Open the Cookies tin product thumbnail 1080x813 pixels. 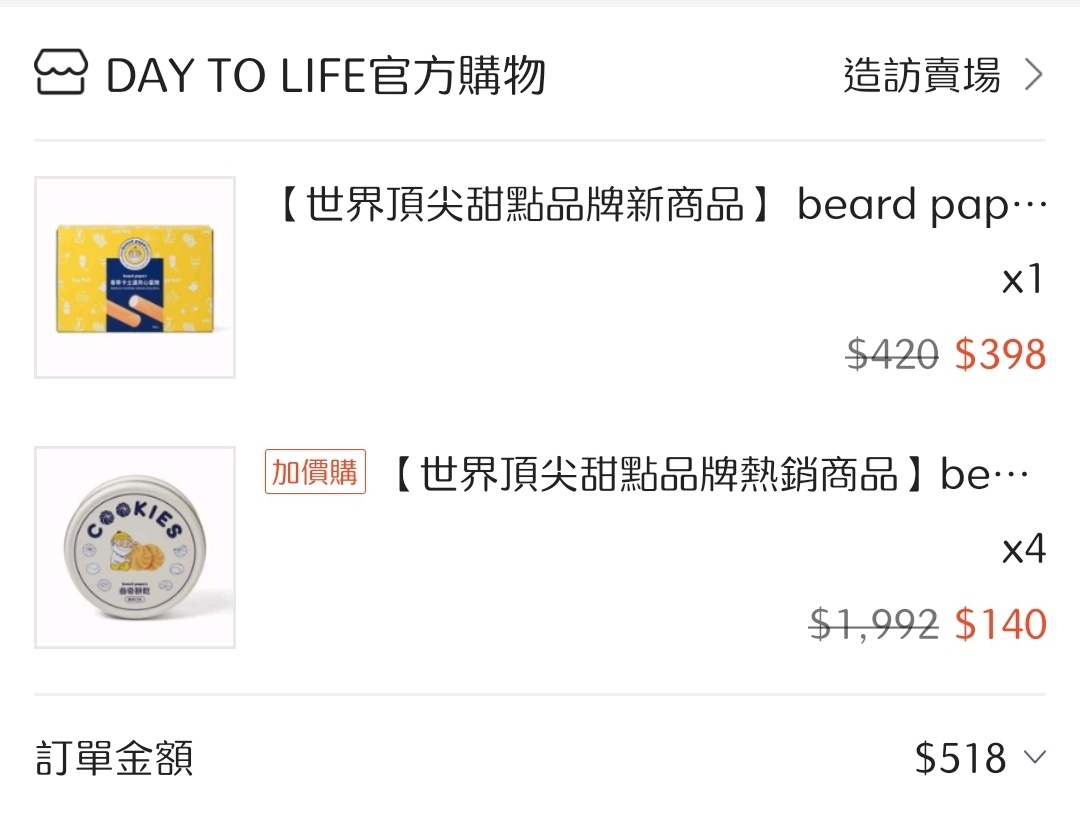(x=135, y=547)
